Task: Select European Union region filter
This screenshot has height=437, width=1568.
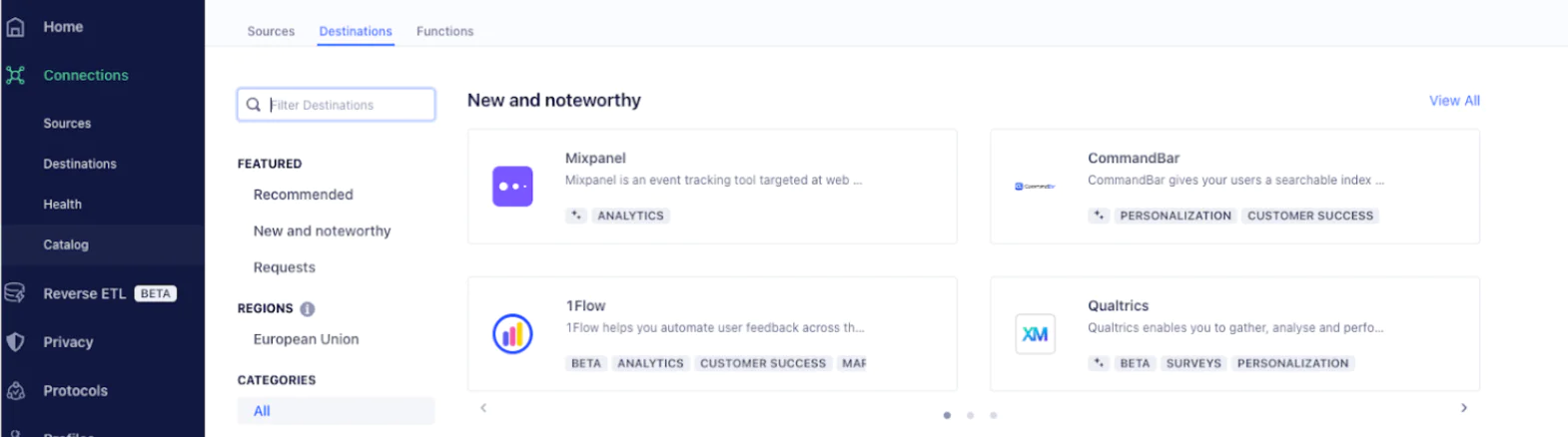Action: click(306, 339)
